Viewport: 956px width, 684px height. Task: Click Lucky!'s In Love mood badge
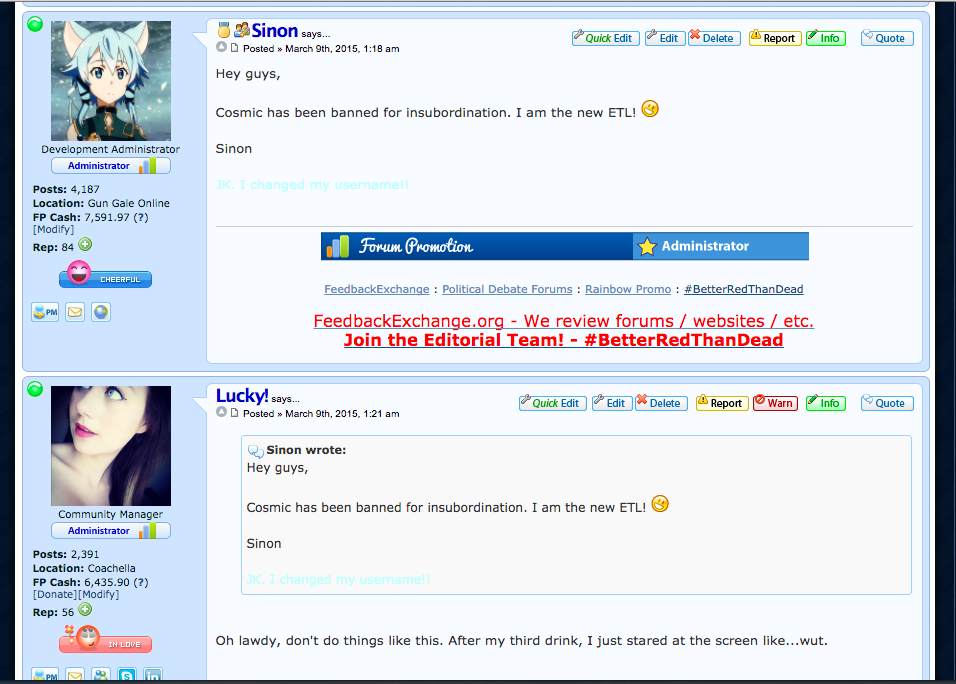105,639
